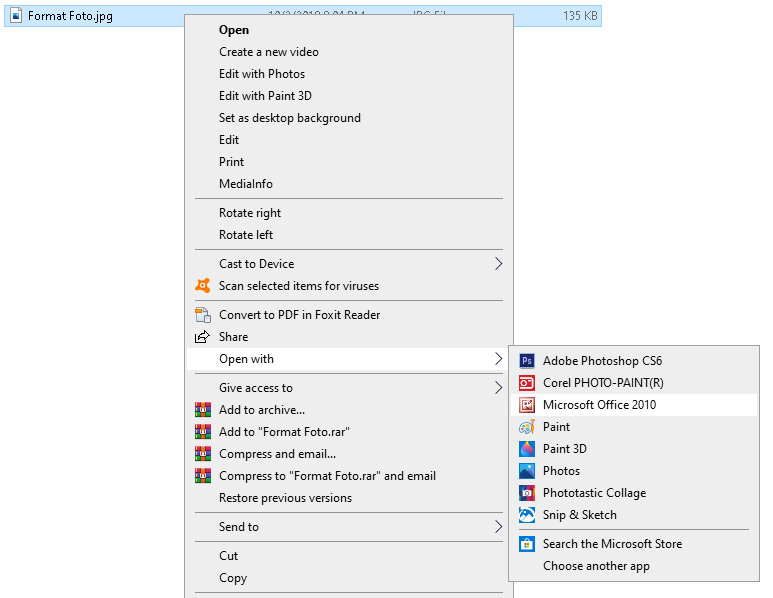Expand the Cast to Device submenu arrow
This screenshot has height=598, width=773.
tap(498, 264)
